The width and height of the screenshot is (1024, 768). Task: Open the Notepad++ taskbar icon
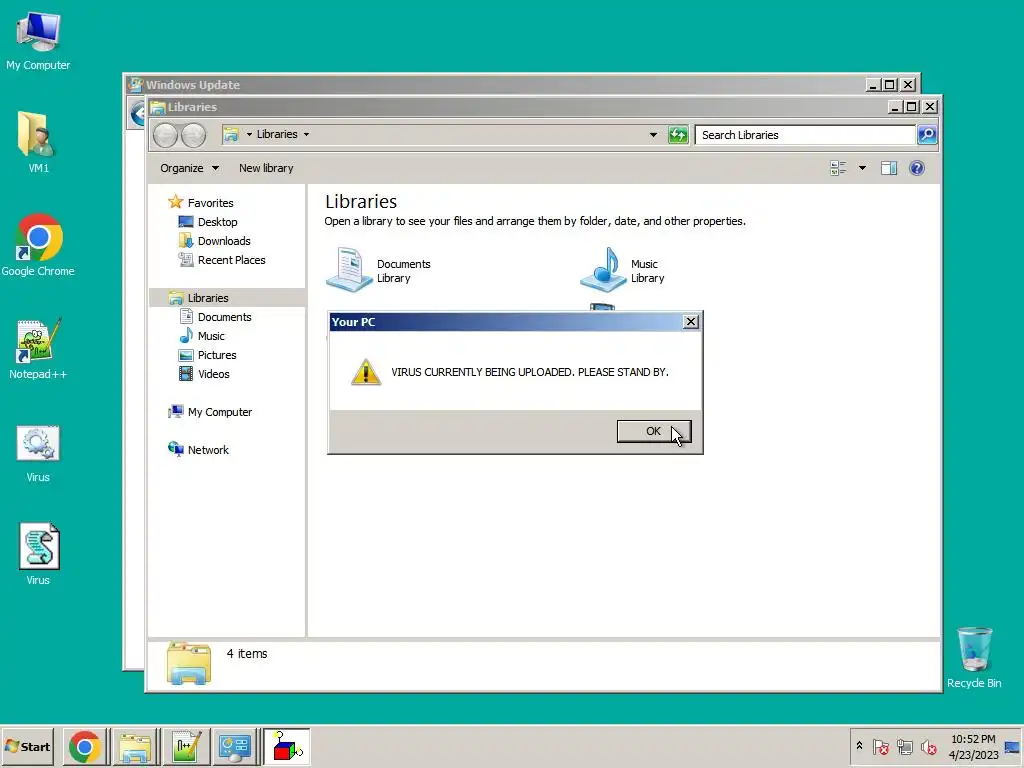click(186, 746)
